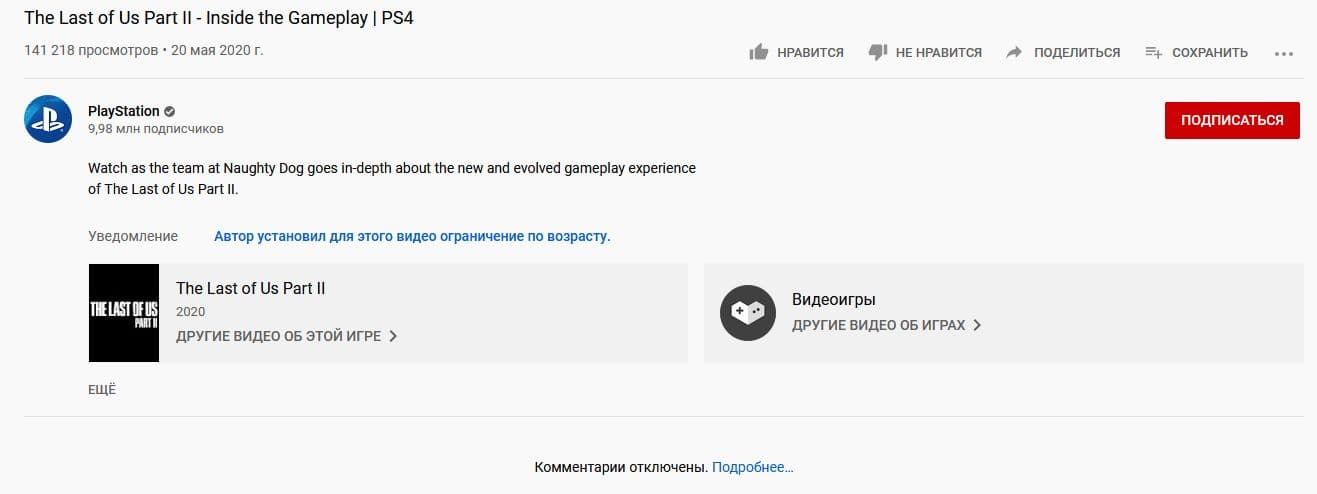Click the СОХРАНИТЬ label
This screenshot has height=494, width=1317.
pyautogui.click(x=1210, y=52)
